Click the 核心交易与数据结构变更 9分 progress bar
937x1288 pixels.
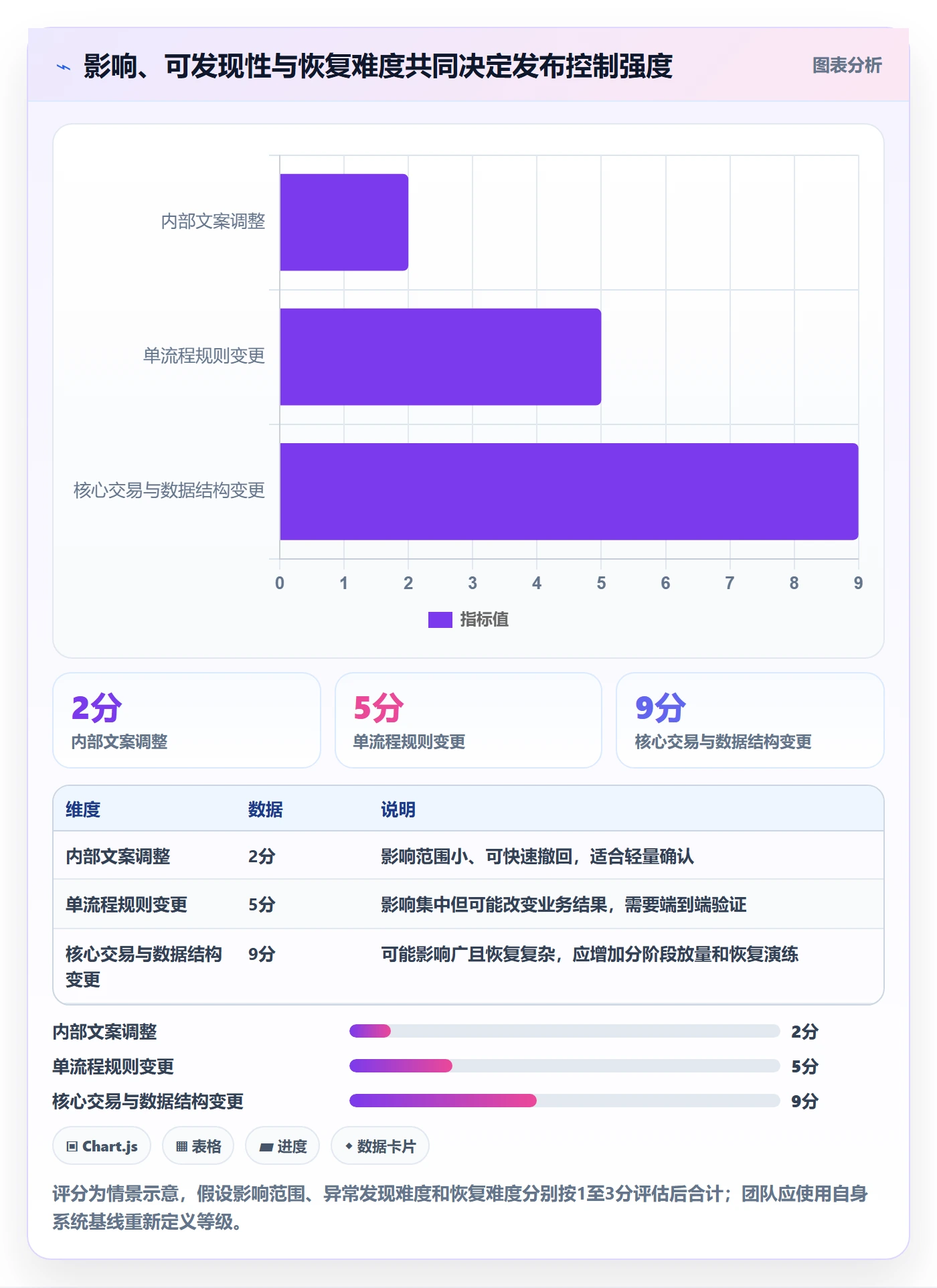[565, 1101]
